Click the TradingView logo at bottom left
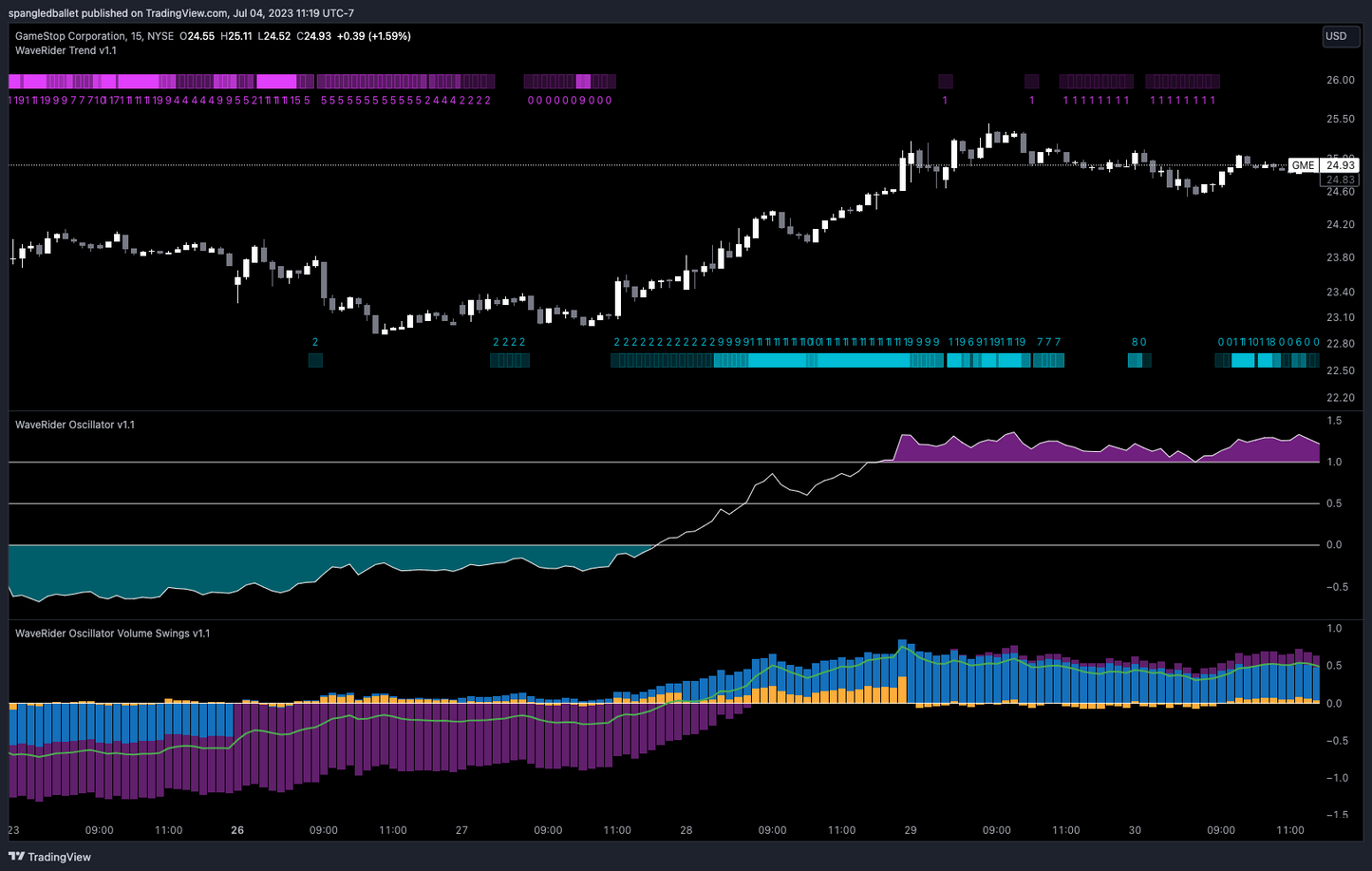This screenshot has height=871, width=1372. point(49,857)
